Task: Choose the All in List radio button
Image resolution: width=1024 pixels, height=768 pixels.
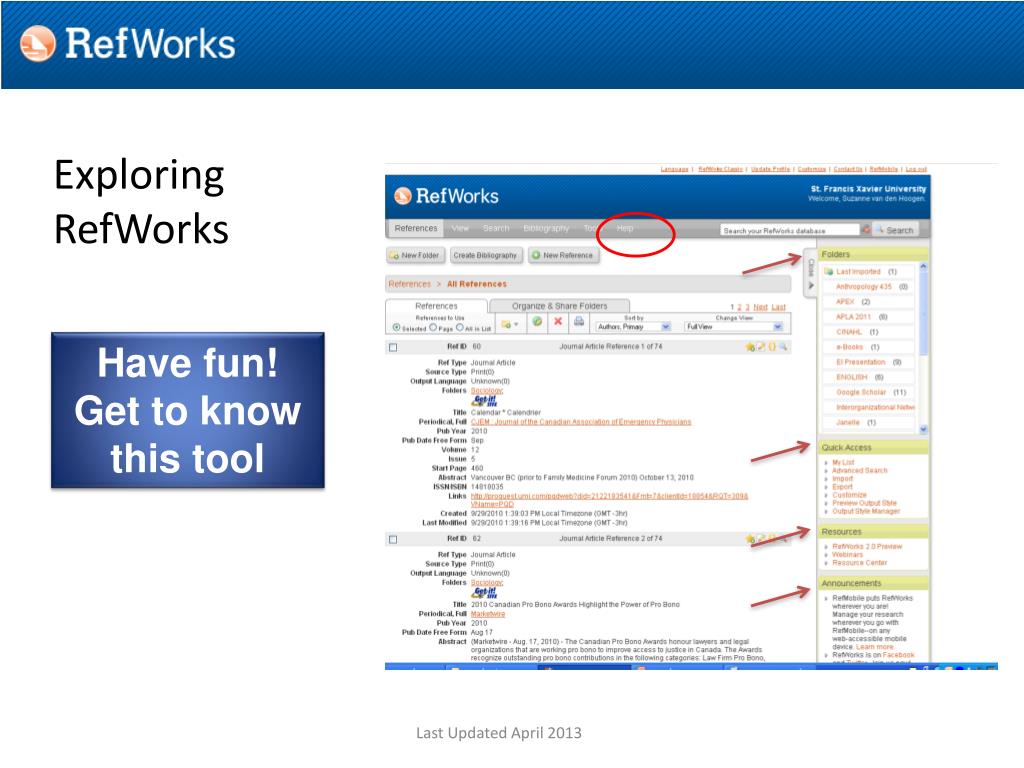Action: pyautogui.click(x=460, y=327)
